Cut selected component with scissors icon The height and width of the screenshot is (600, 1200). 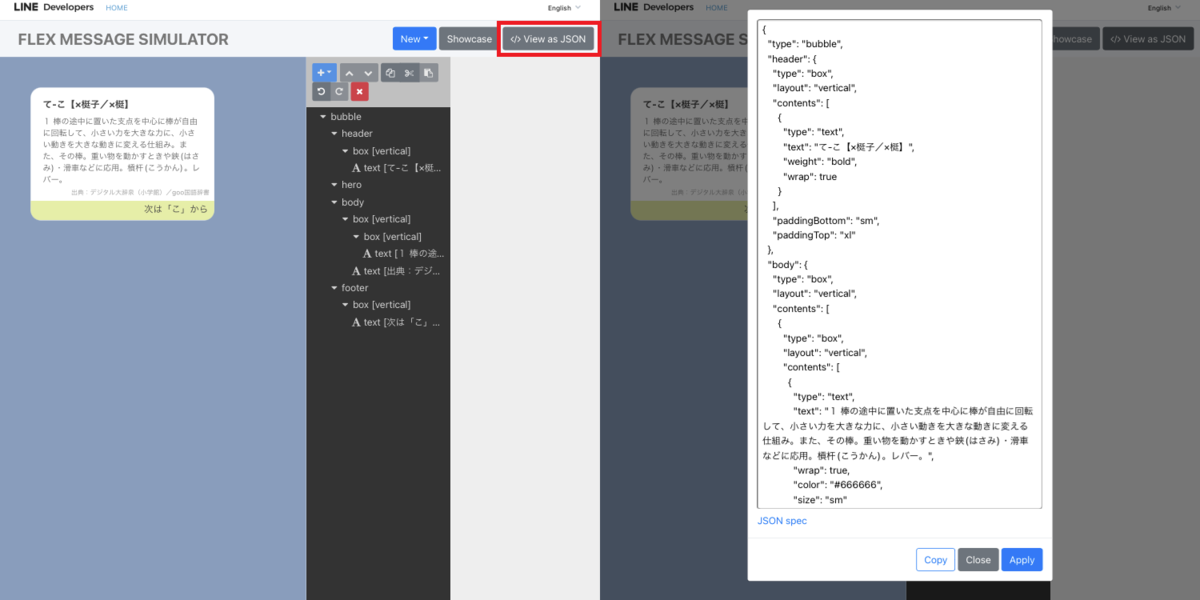tap(409, 72)
